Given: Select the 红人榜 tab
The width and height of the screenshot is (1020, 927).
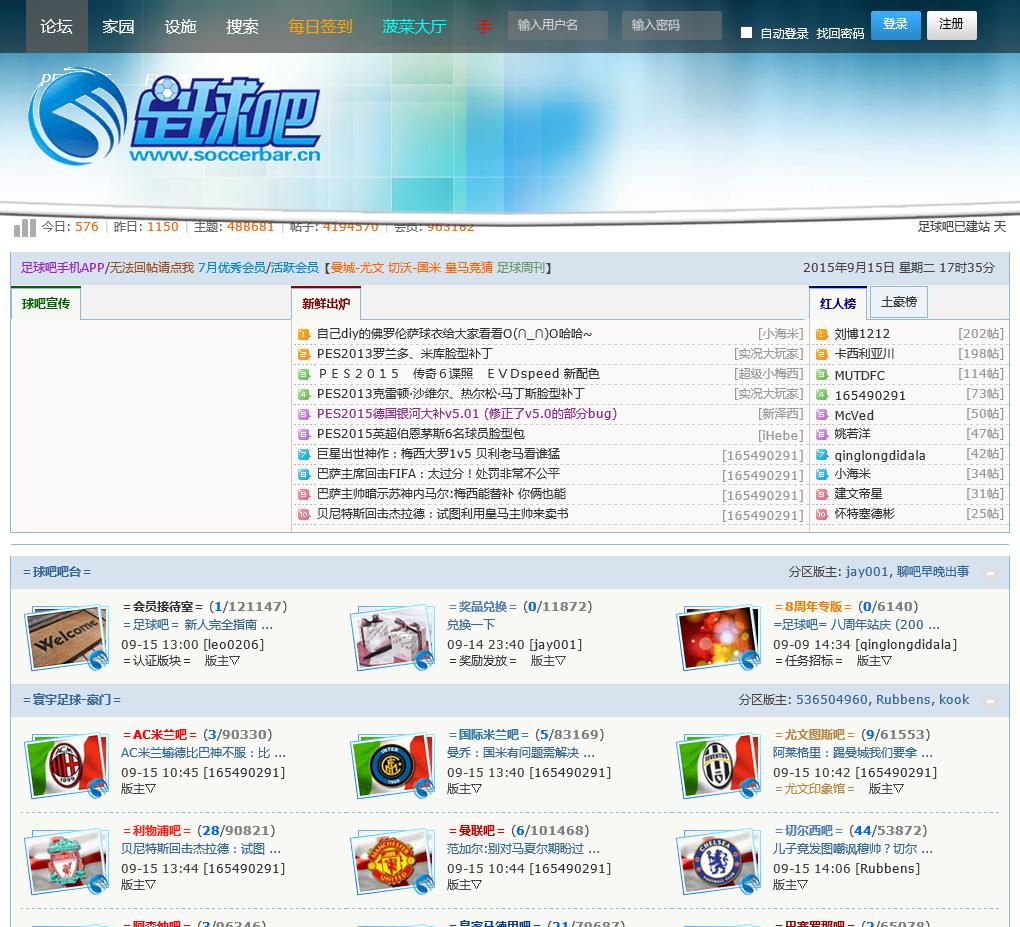Looking at the screenshot, I should [x=838, y=303].
